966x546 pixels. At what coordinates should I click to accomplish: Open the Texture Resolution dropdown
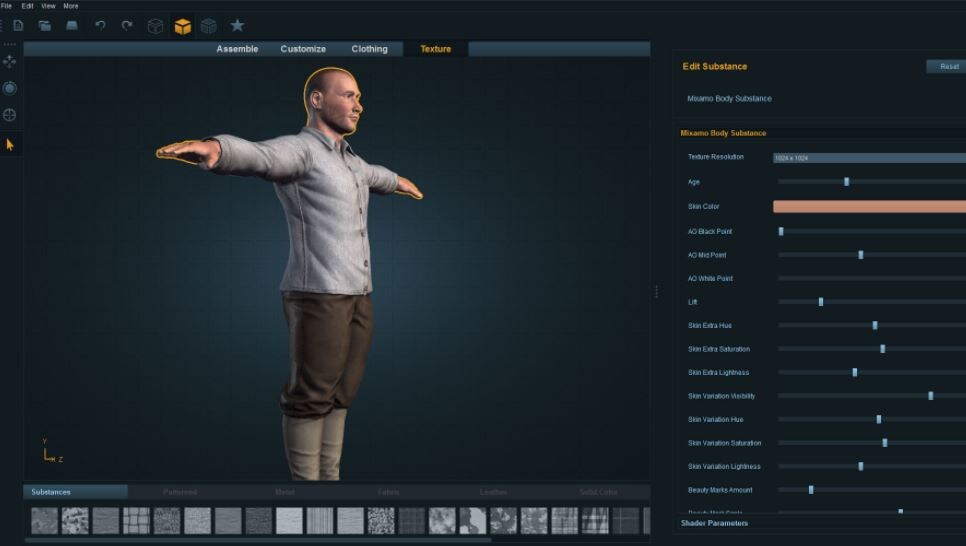(x=869, y=158)
